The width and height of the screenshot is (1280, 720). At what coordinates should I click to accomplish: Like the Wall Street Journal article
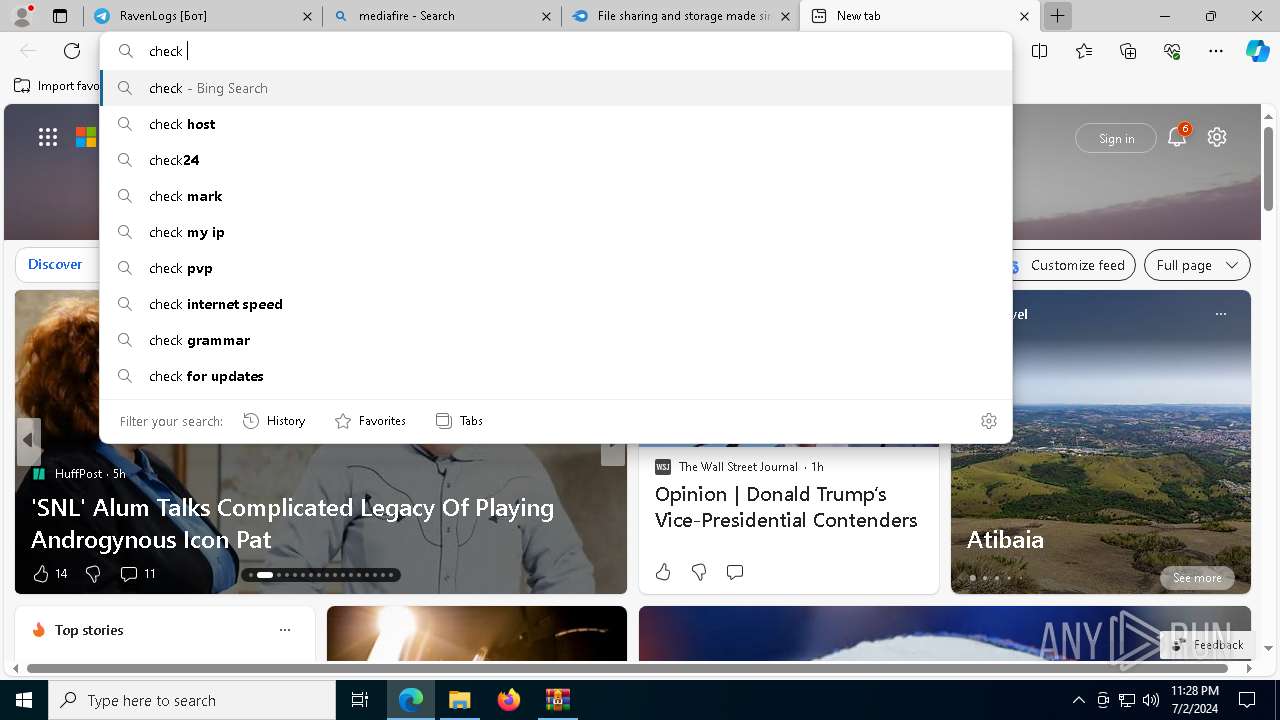tap(663, 572)
